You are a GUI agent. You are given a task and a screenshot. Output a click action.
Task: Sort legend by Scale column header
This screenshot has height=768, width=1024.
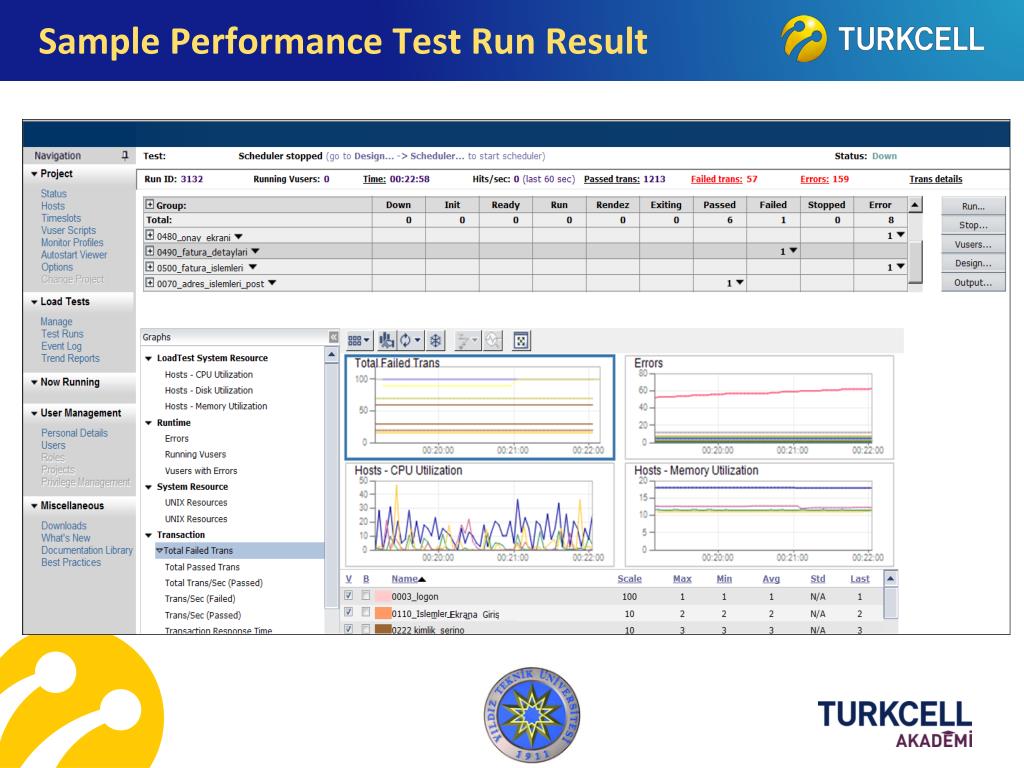point(629,579)
